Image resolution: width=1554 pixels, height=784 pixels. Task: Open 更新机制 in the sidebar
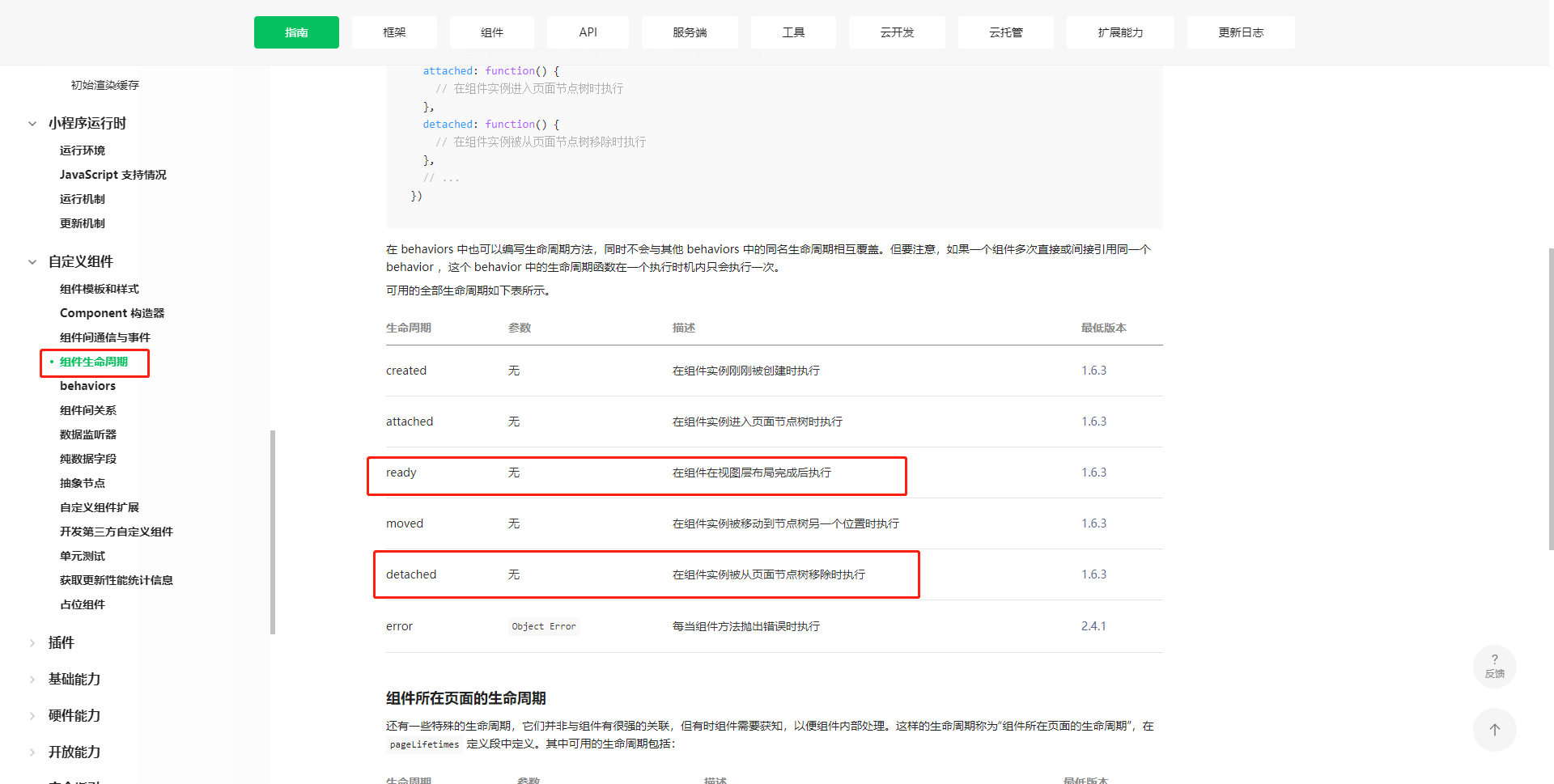click(82, 223)
